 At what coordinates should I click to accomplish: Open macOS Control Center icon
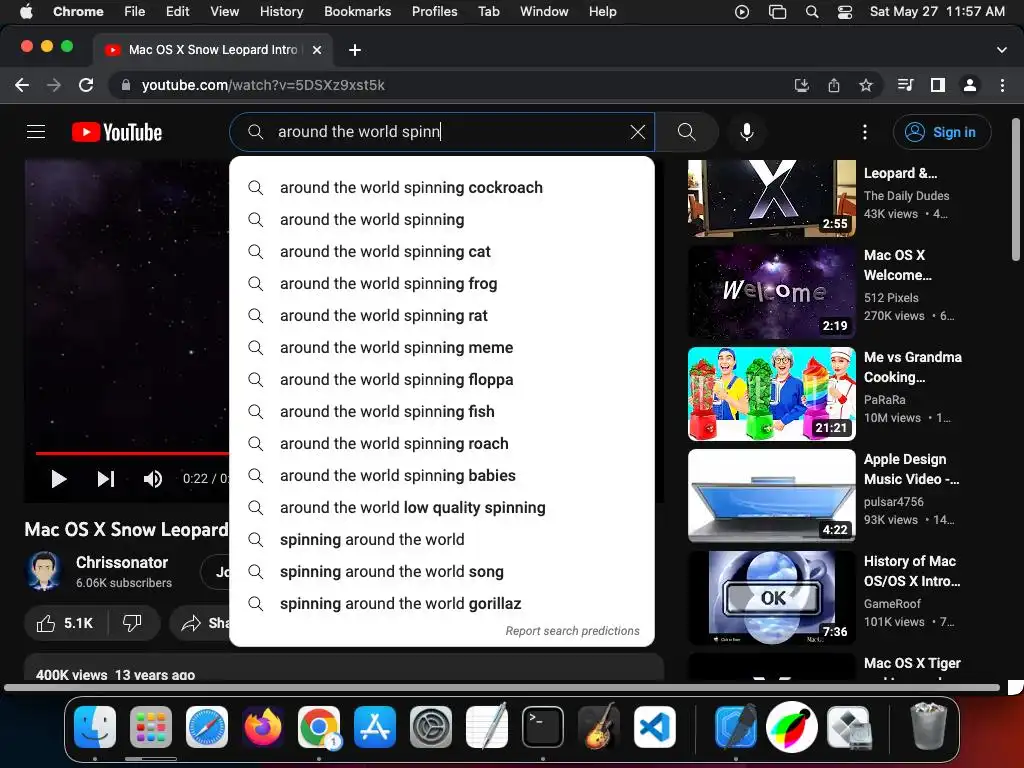coord(844,11)
